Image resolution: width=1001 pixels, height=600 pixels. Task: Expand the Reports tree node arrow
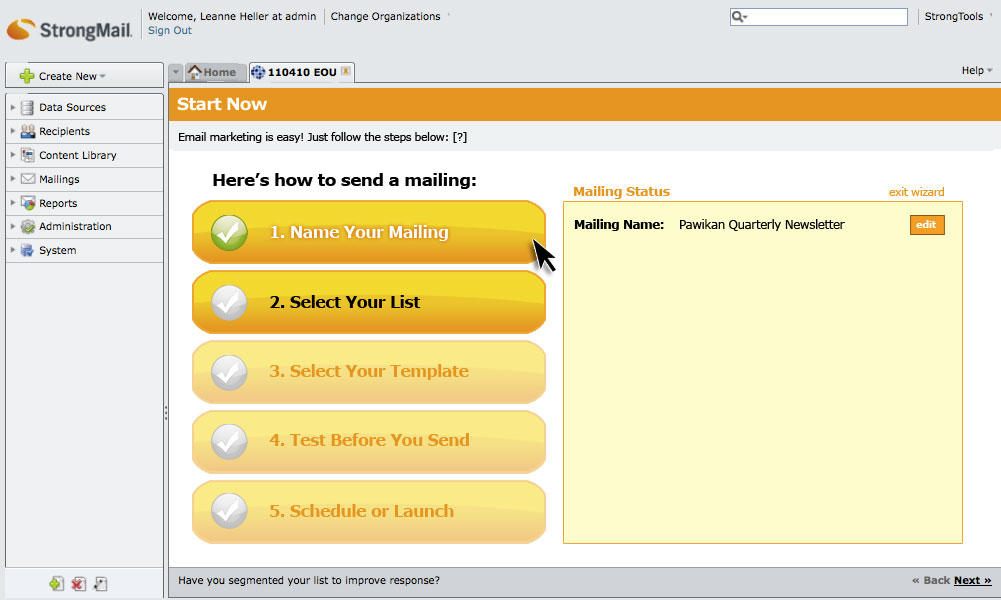12,203
